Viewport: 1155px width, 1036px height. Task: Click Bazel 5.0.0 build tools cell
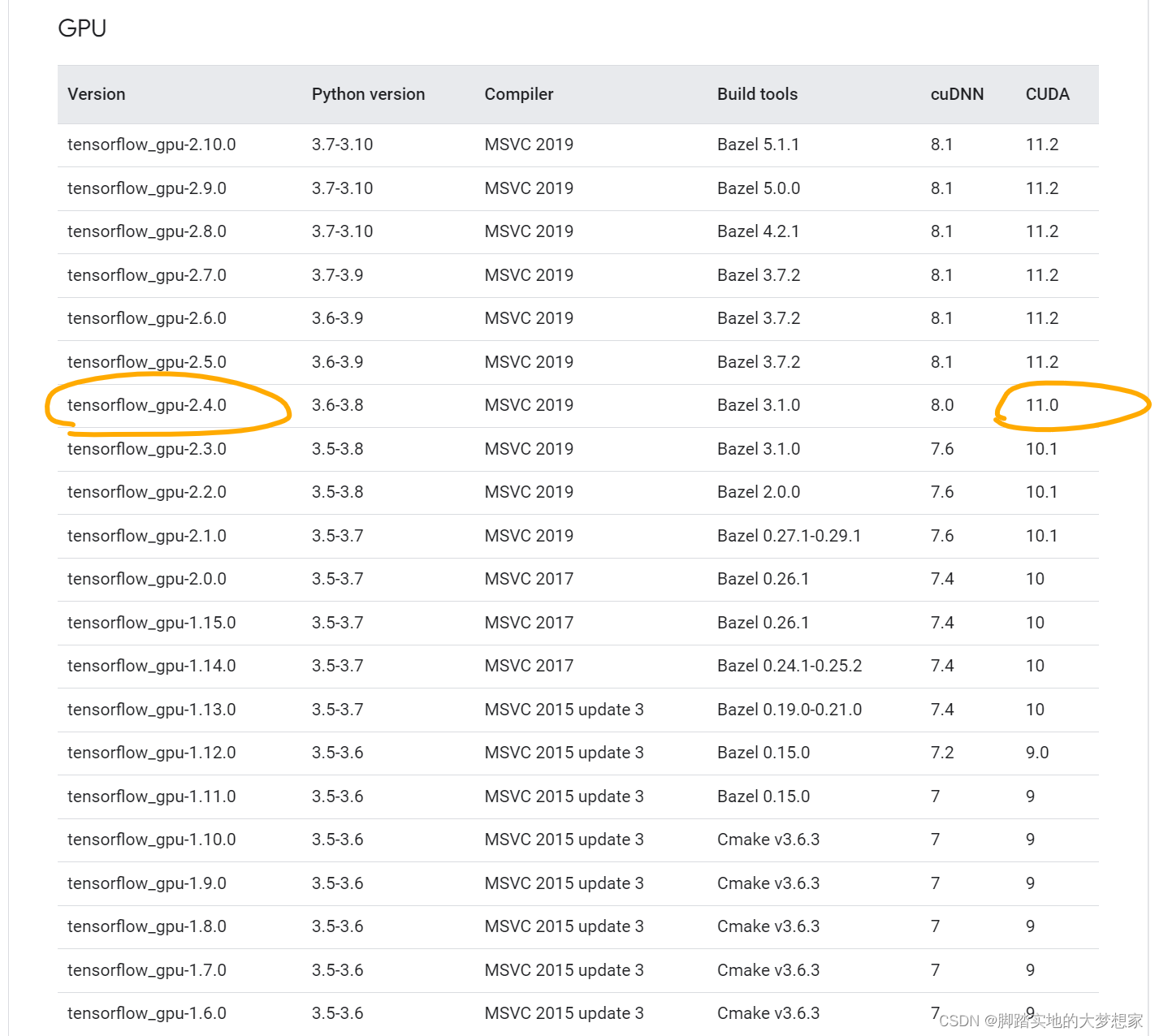pos(759,188)
